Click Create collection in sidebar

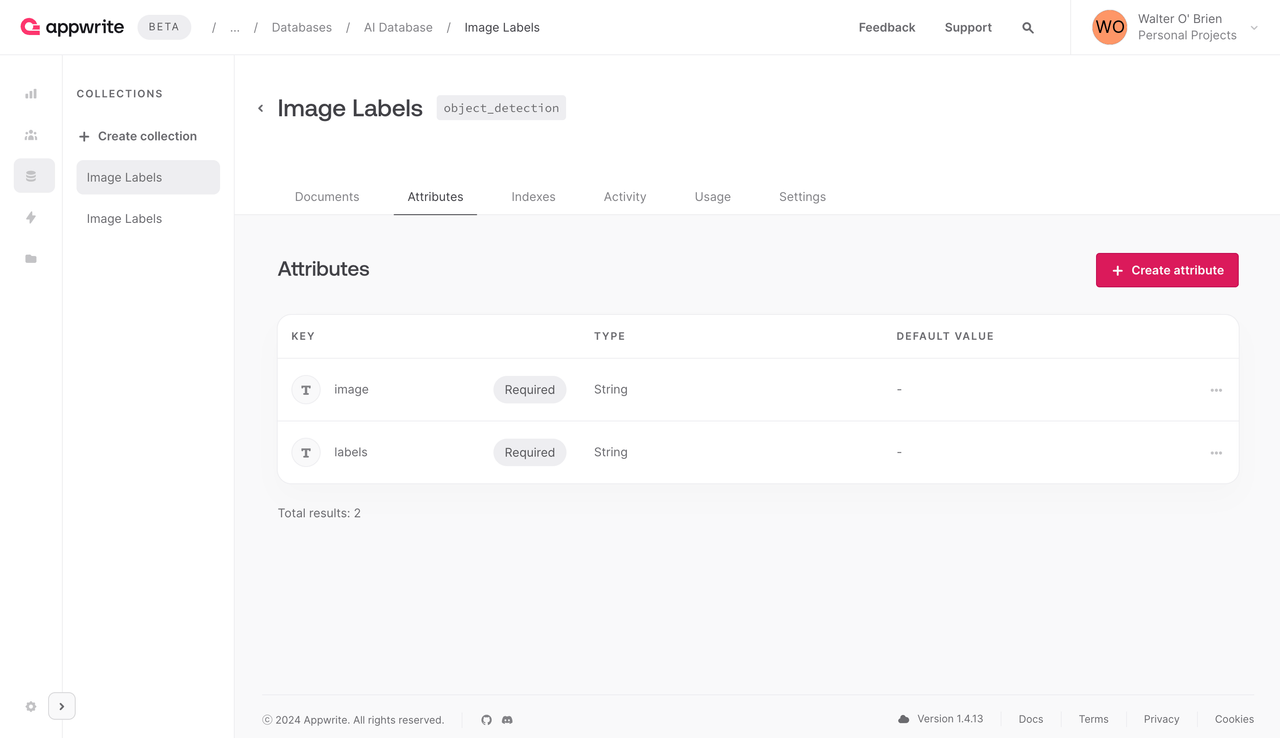pos(138,136)
